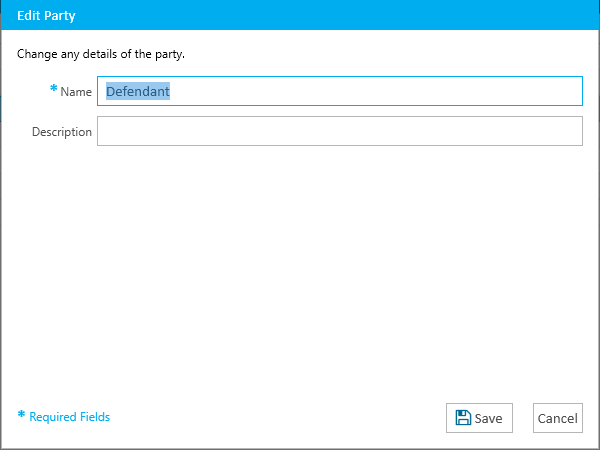Save the party changes
Screen dimensions: 600x450
479,418
